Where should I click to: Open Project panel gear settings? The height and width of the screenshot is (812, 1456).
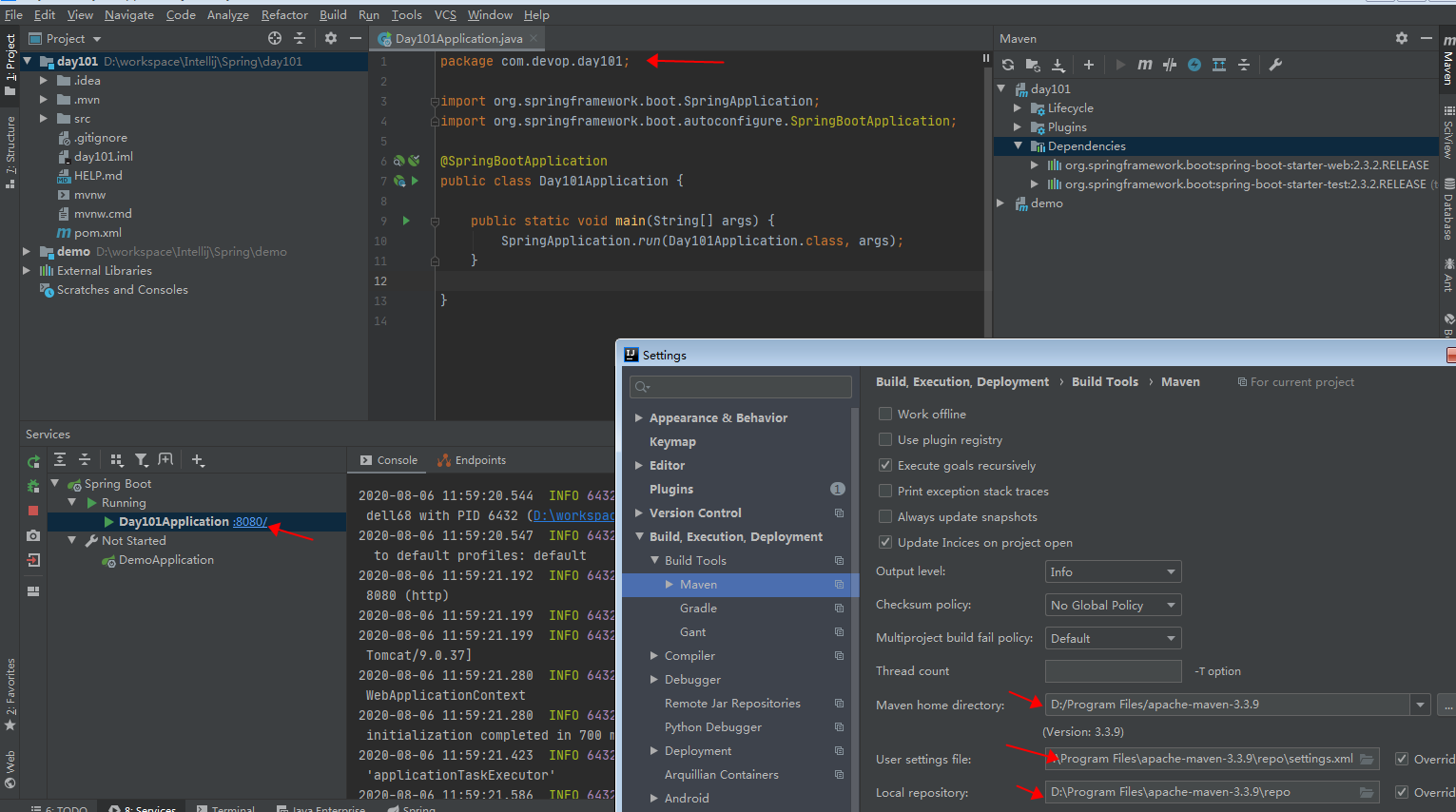331,38
